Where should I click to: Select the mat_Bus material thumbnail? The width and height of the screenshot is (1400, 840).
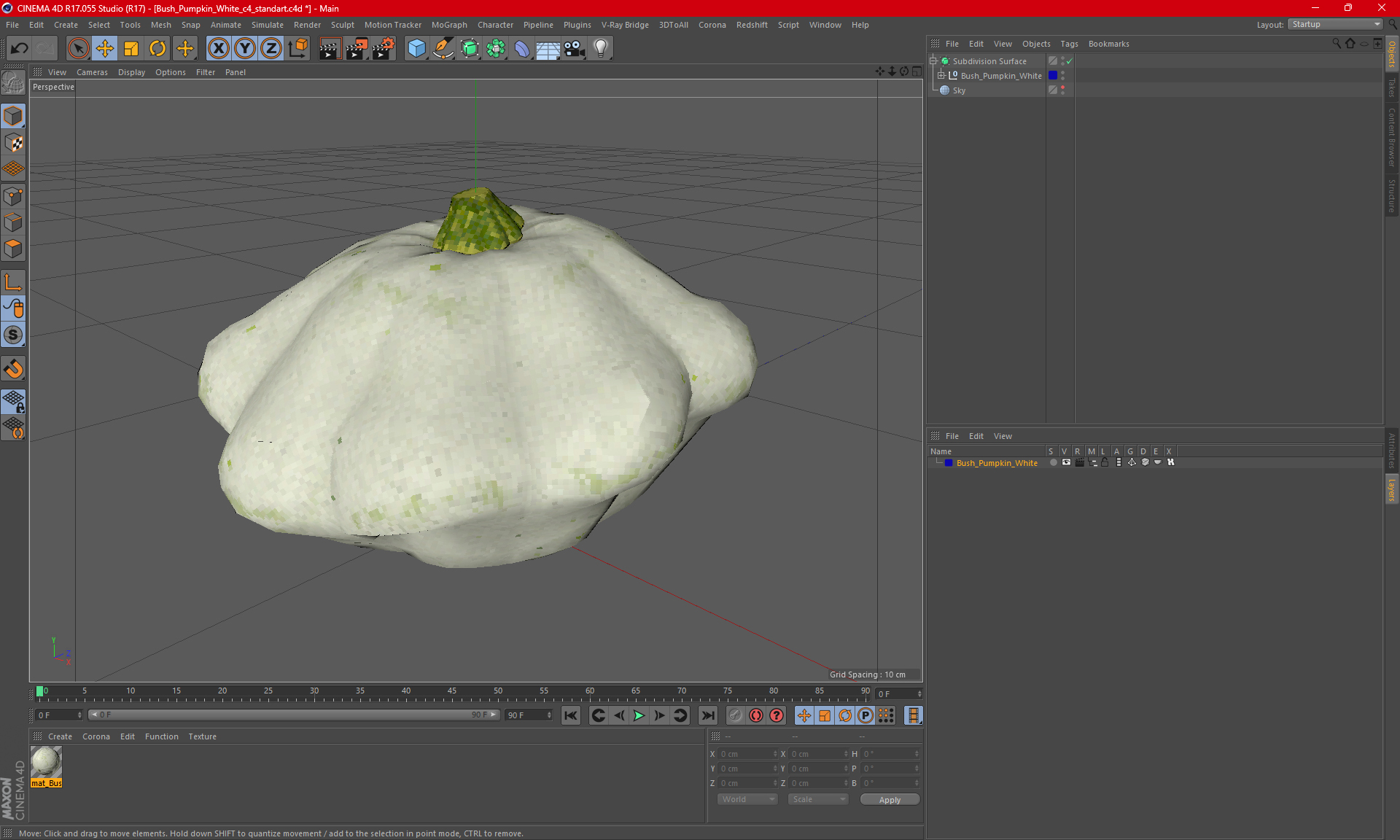tap(46, 763)
